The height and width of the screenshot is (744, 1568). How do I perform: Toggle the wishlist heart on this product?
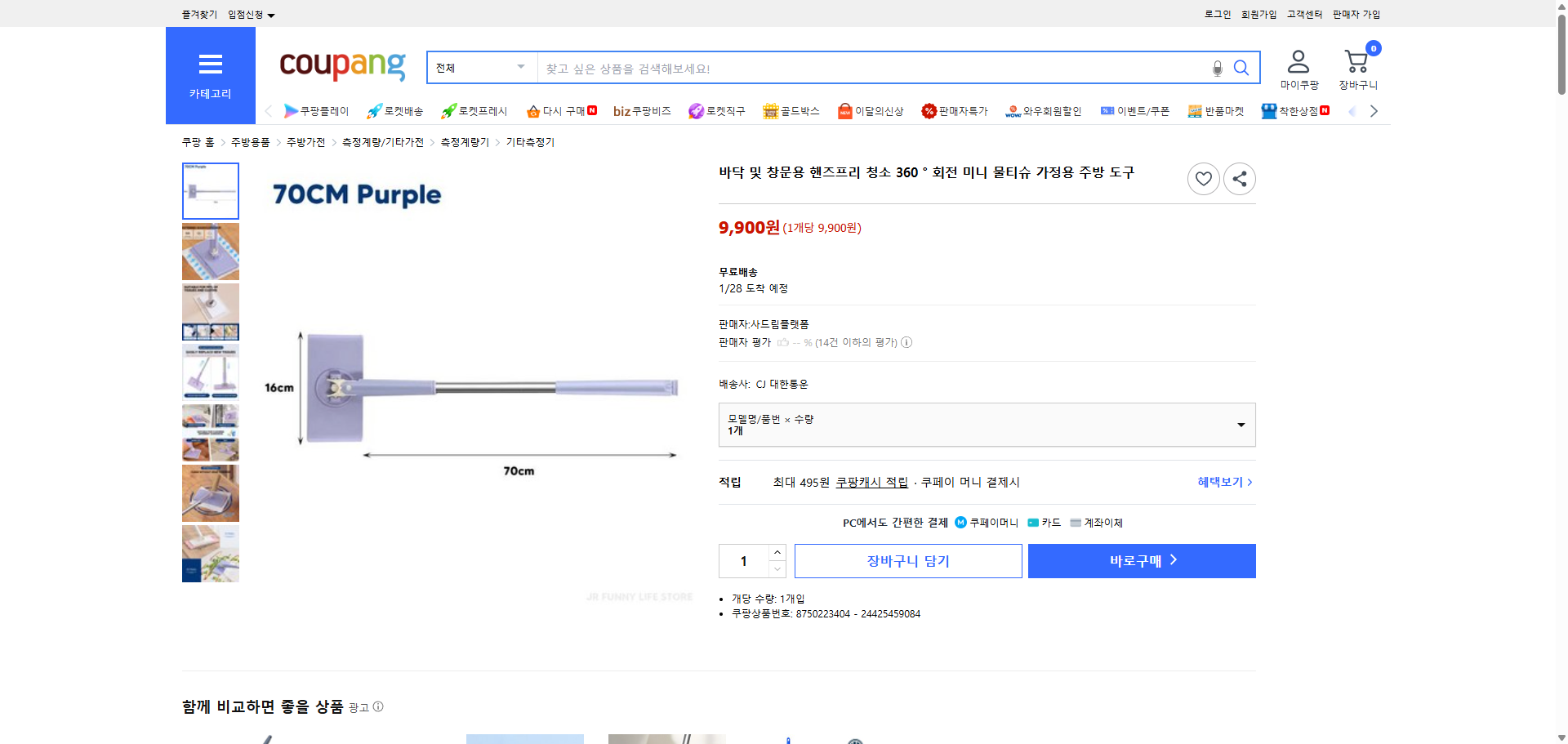pos(1203,178)
